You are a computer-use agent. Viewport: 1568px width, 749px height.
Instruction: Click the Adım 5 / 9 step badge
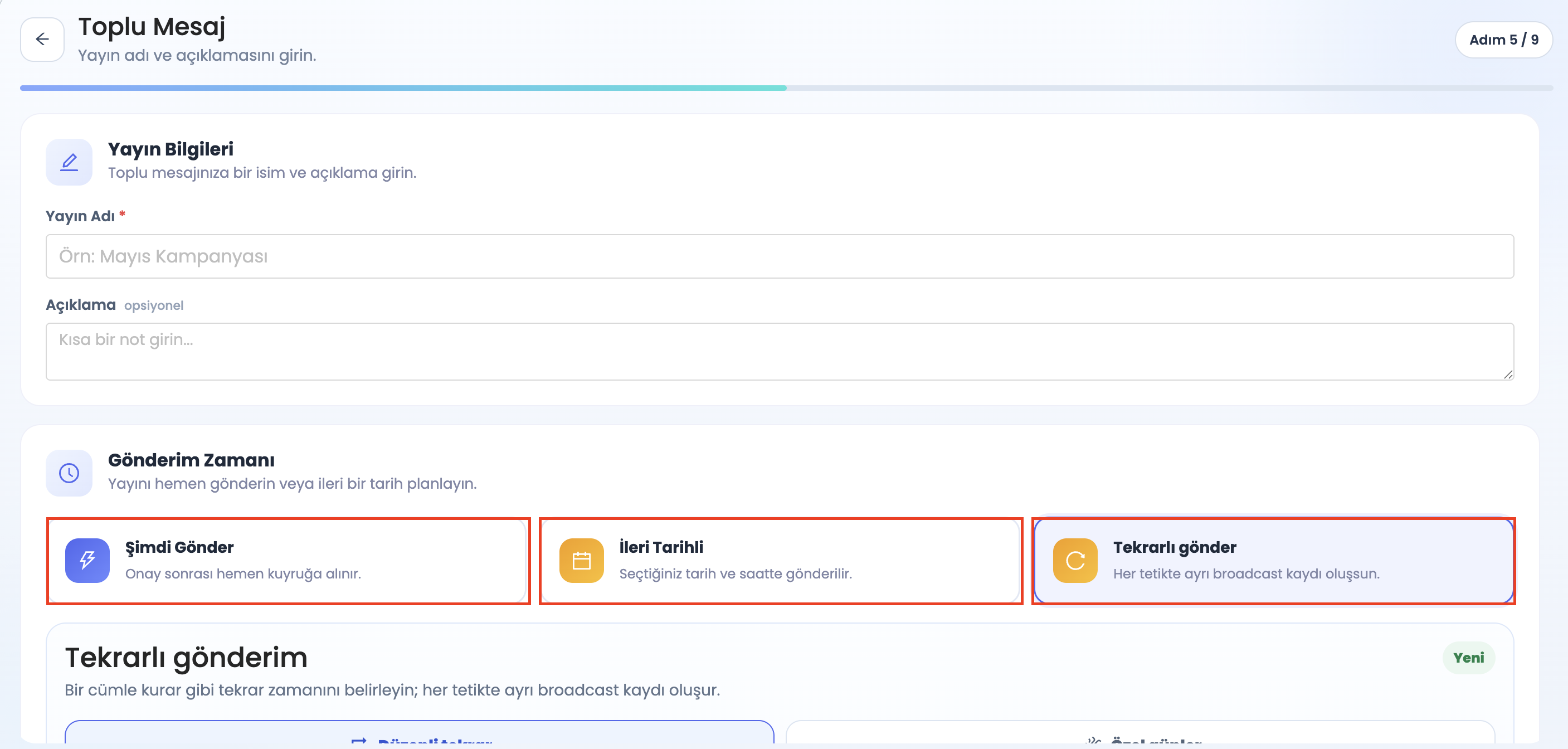[x=1503, y=40]
